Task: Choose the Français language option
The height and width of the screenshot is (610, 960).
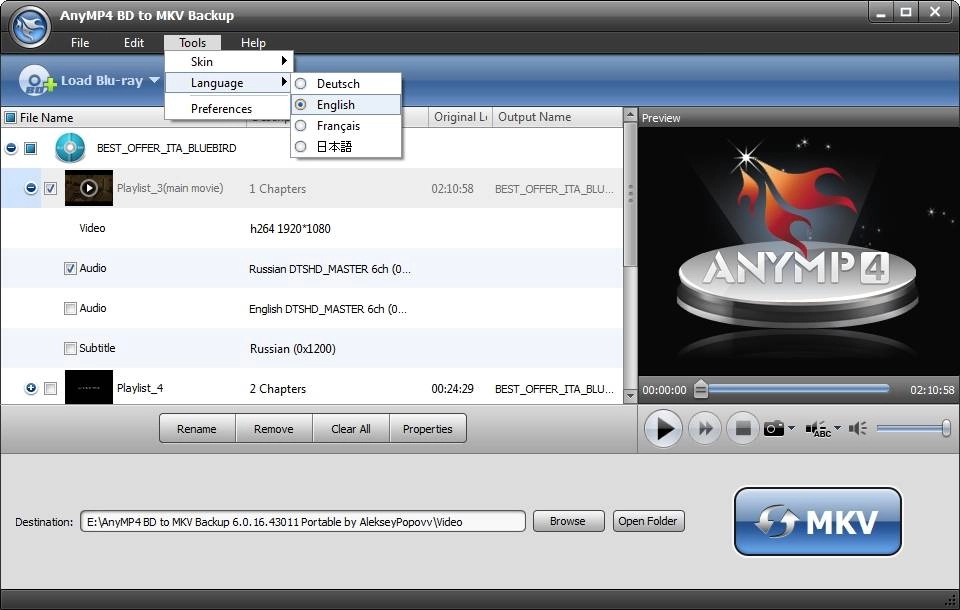Action: pyautogui.click(x=346, y=126)
